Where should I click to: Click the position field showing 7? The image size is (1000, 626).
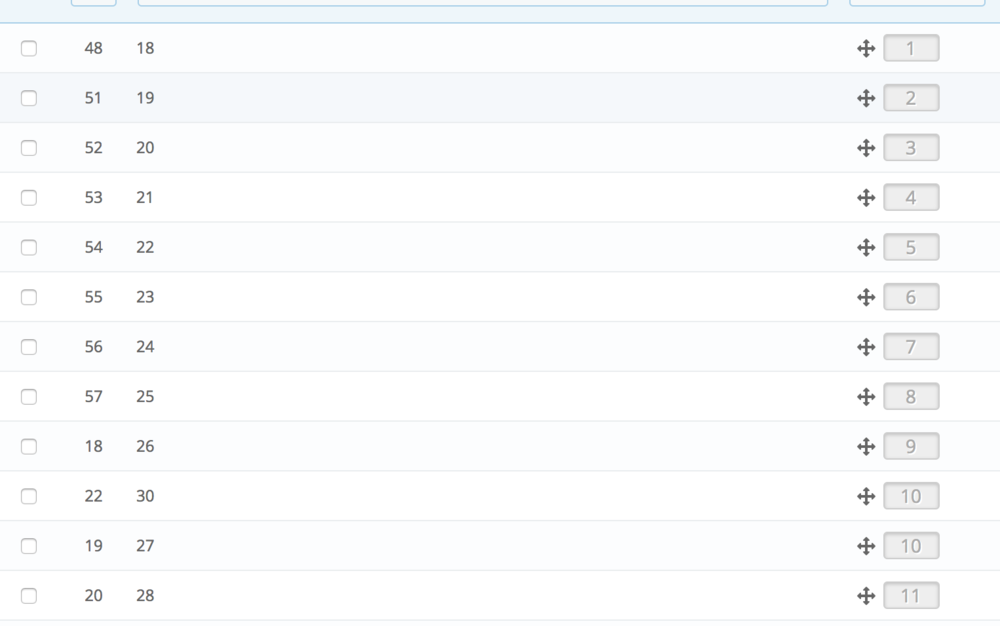911,347
